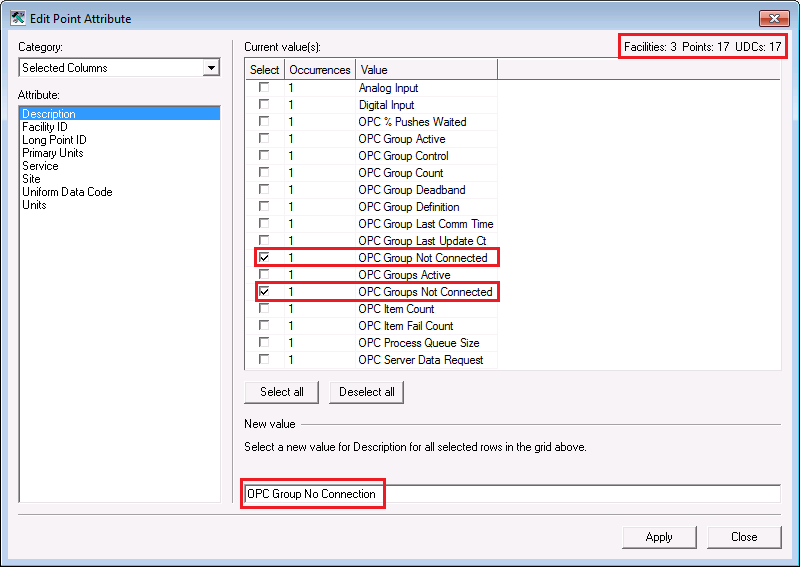800x567 pixels.
Task: Check the OPC Item Fail Count checkbox
Action: pyautogui.click(x=264, y=325)
